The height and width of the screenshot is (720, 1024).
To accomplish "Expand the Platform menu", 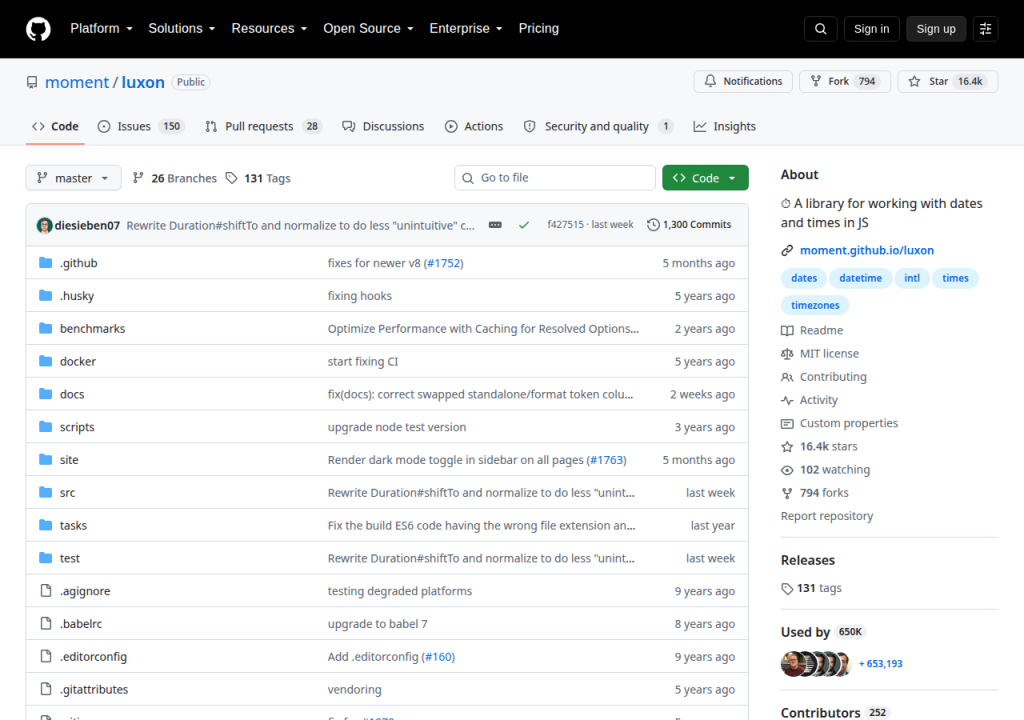I will tap(101, 29).
